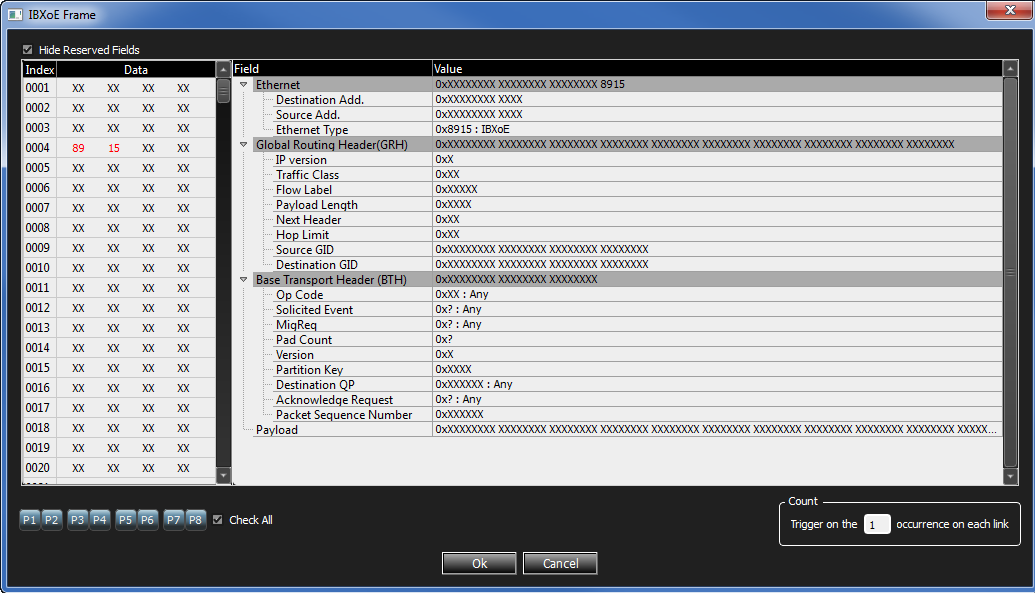Image resolution: width=1035 pixels, height=593 pixels.
Task: Click the Ok button
Action: [x=479, y=563]
